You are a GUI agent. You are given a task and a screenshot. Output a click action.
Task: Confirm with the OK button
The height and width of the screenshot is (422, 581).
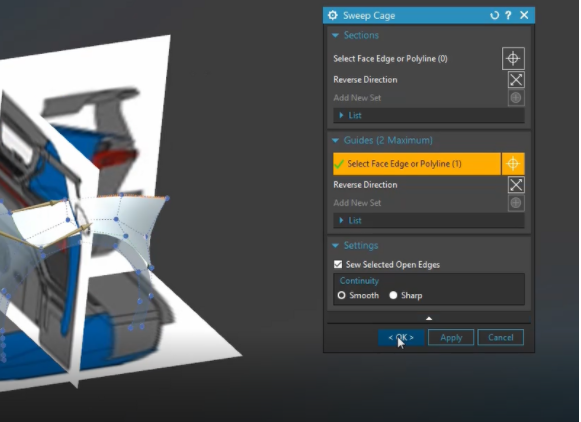(x=401, y=337)
